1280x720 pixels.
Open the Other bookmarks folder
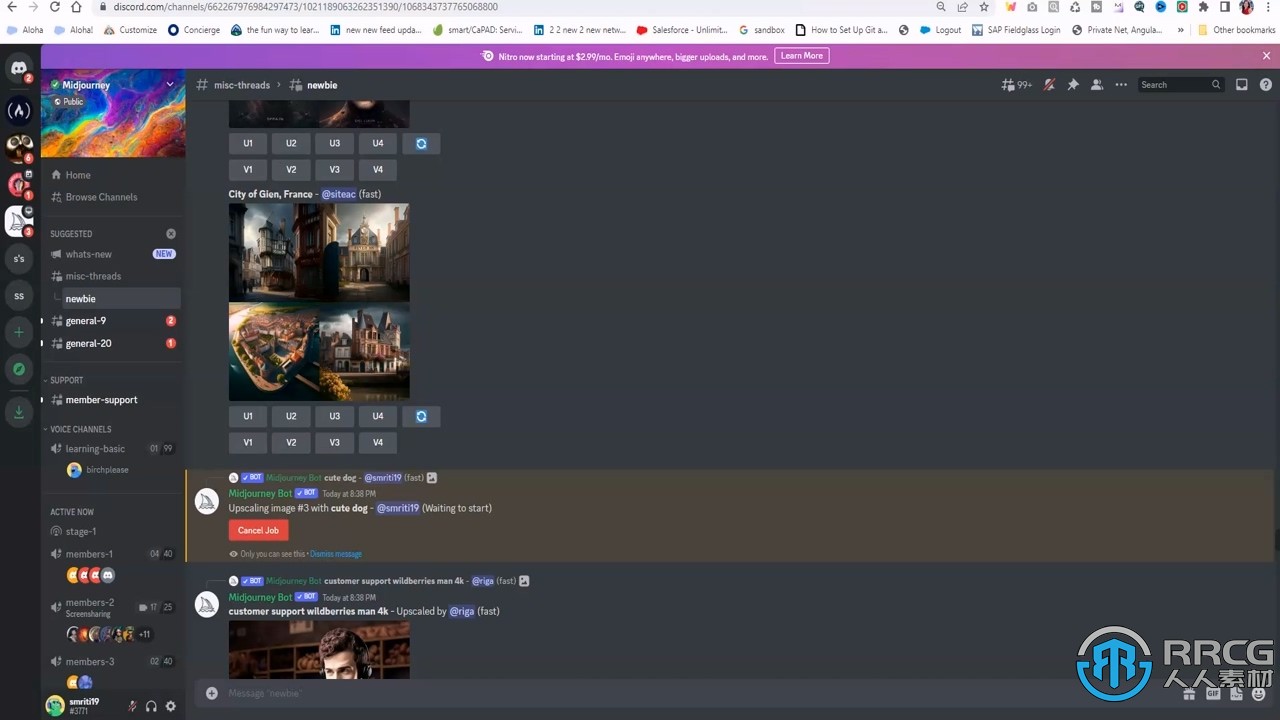click(1236, 30)
